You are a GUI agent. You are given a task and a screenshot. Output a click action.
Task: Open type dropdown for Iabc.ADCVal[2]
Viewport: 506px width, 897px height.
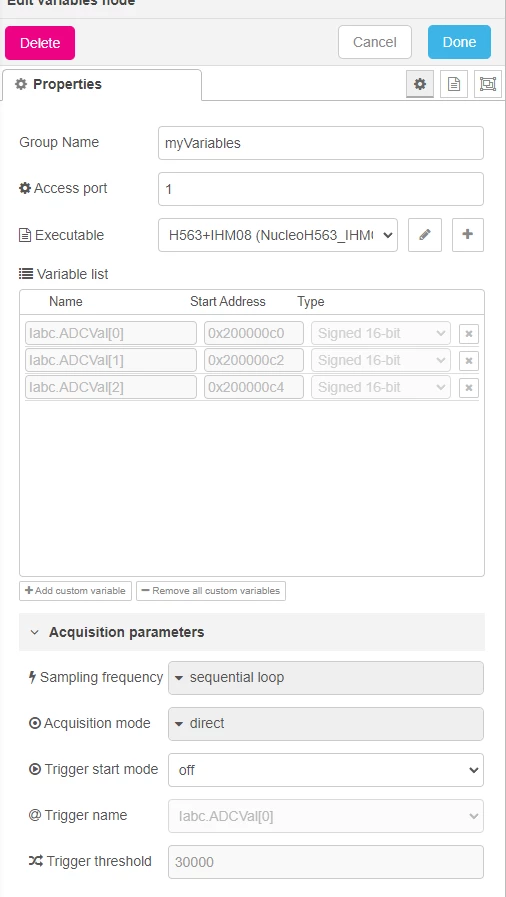point(381,387)
